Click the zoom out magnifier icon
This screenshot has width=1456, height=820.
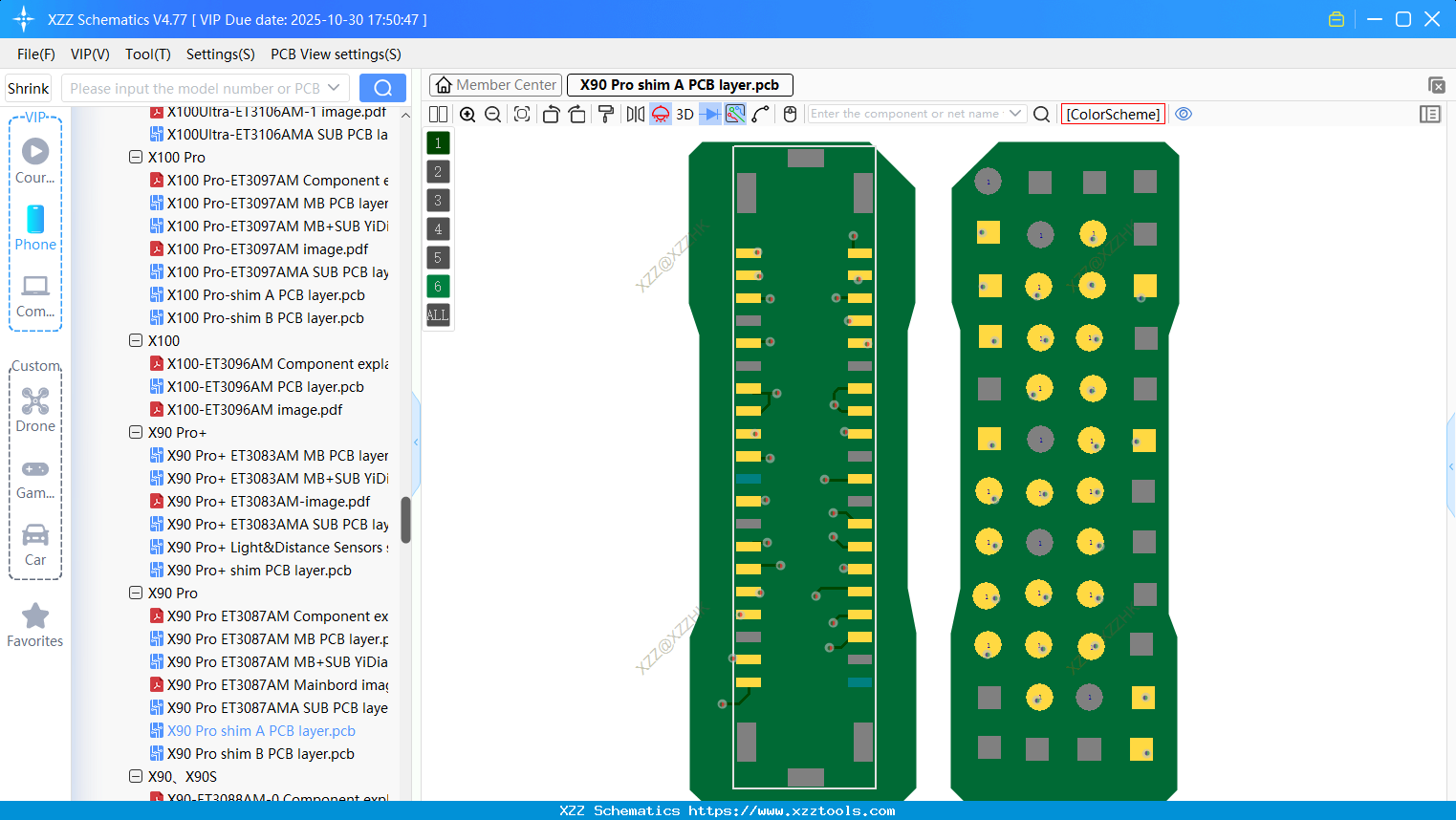click(493, 115)
